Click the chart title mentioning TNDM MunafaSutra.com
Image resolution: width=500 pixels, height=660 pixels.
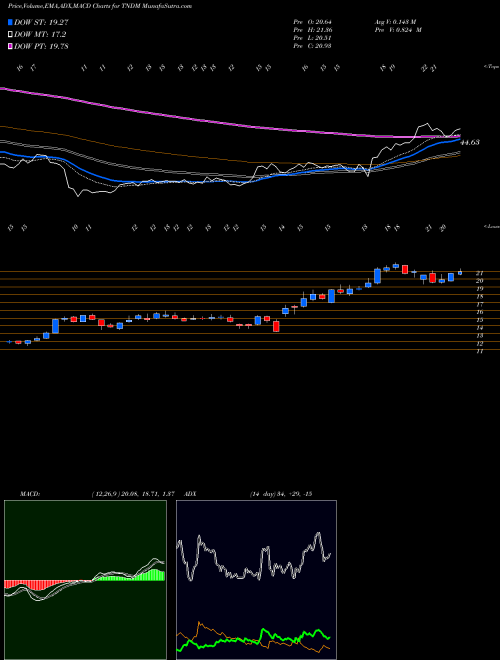pyautogui.click(x=100, y=6)
